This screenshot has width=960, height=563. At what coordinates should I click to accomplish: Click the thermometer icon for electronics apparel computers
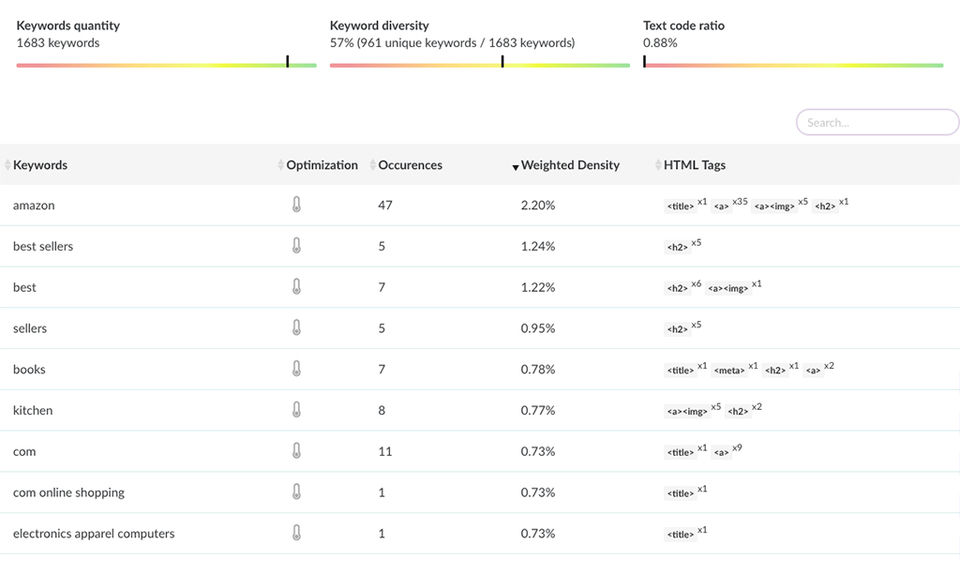(296, 533)
